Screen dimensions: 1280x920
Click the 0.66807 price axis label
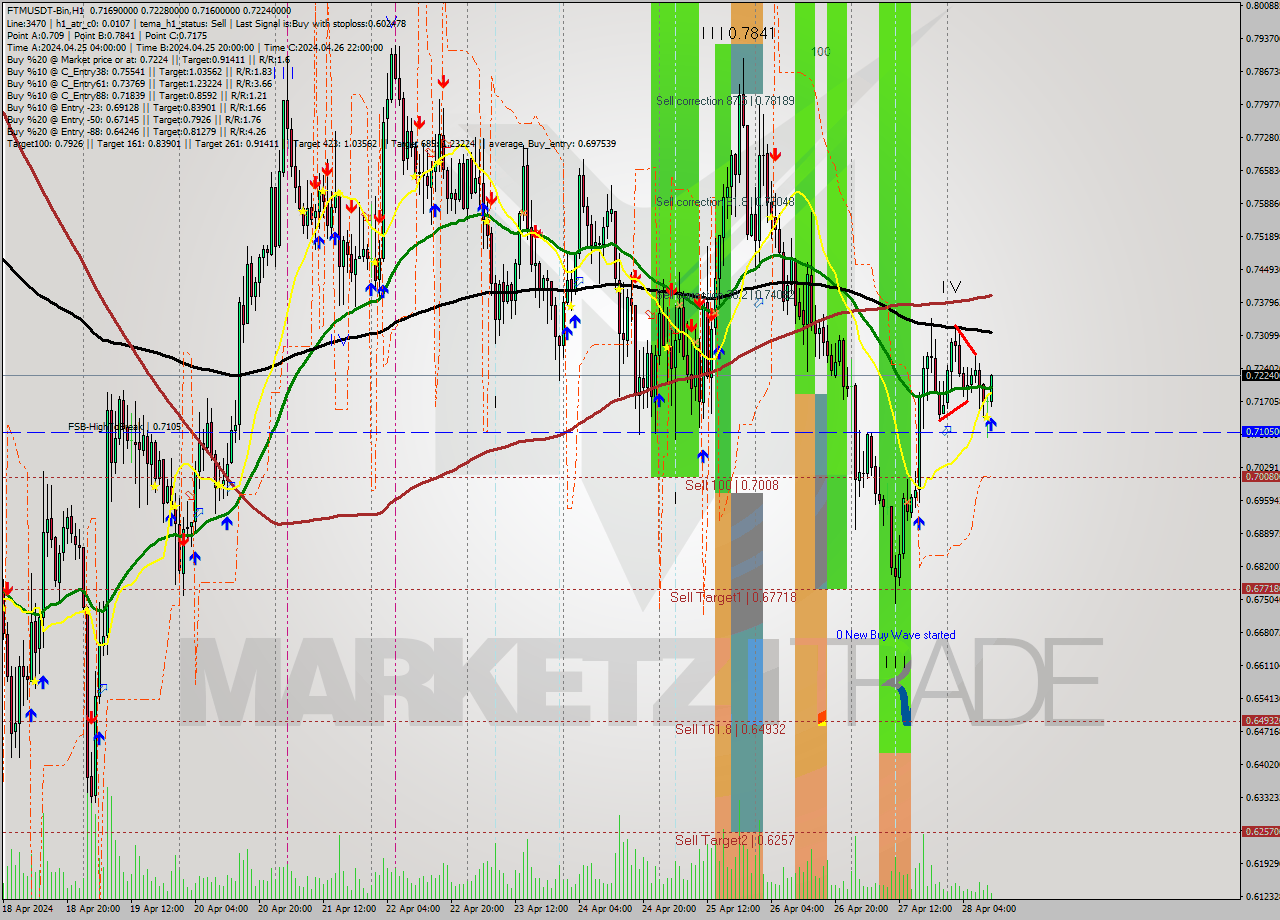pos(1262,632)
